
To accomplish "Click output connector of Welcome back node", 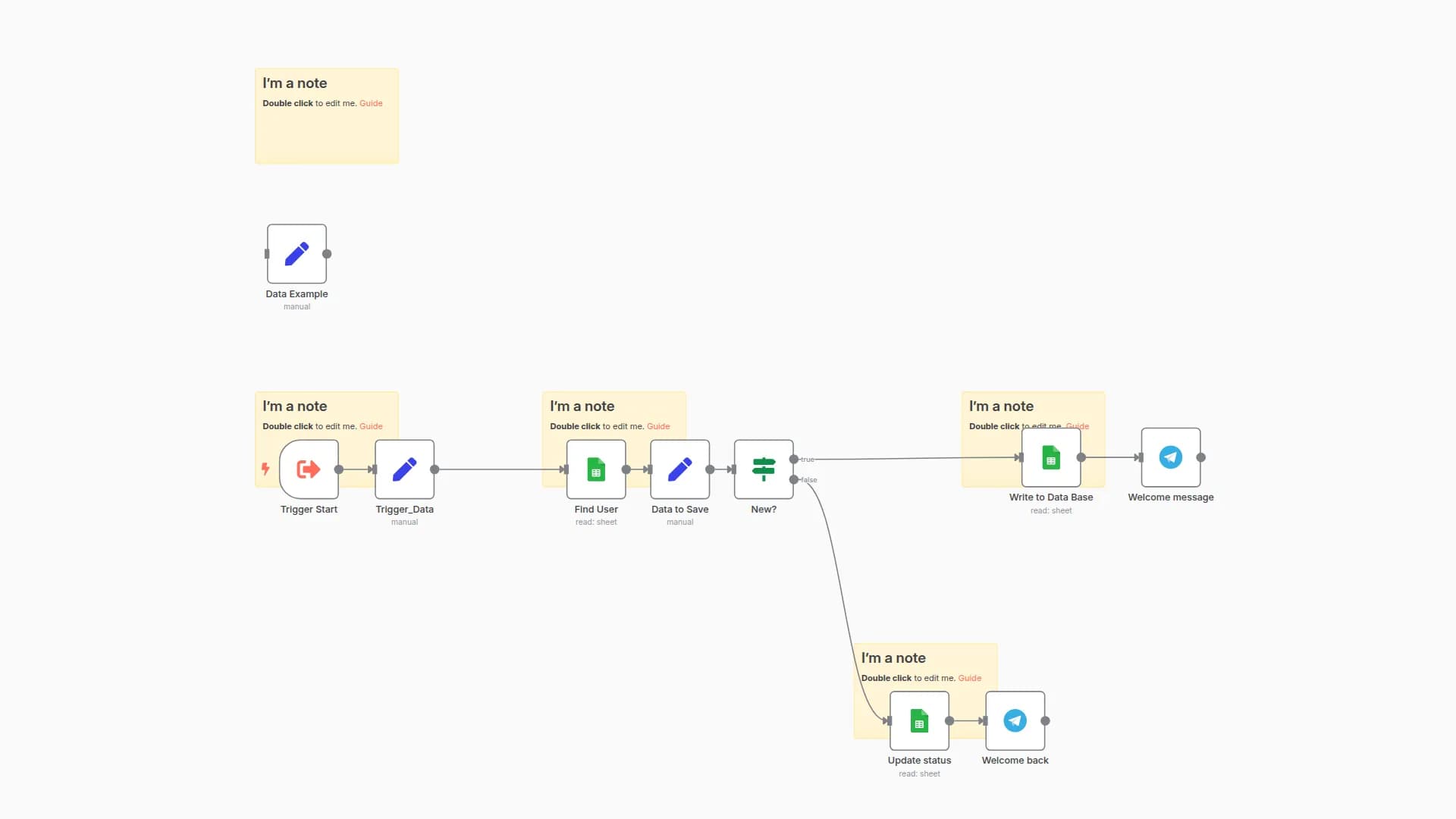I will click(1045, 720).
